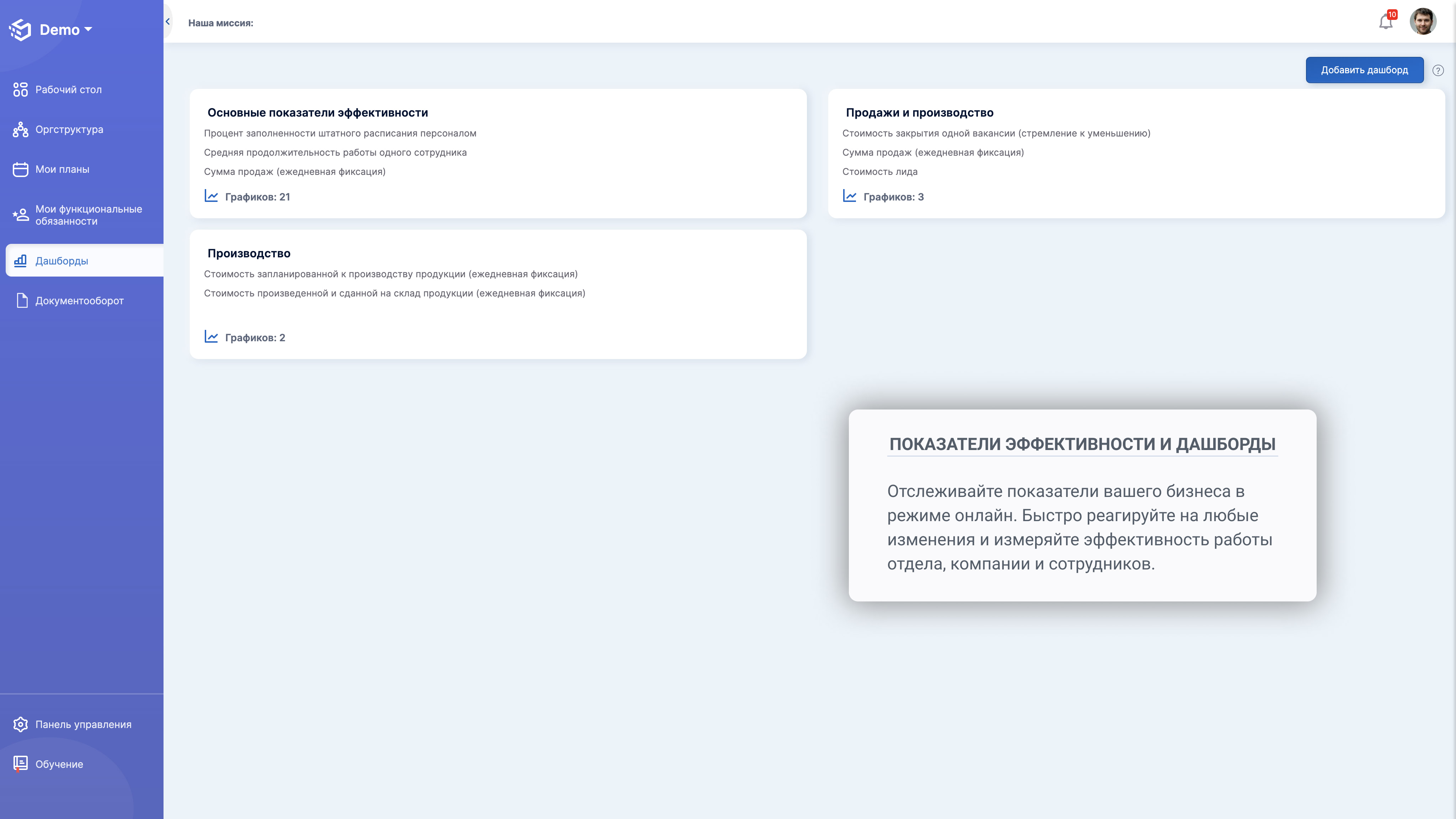Open the user profile avatar
The image size is (1456, 819).
(x=1423, y=21)
